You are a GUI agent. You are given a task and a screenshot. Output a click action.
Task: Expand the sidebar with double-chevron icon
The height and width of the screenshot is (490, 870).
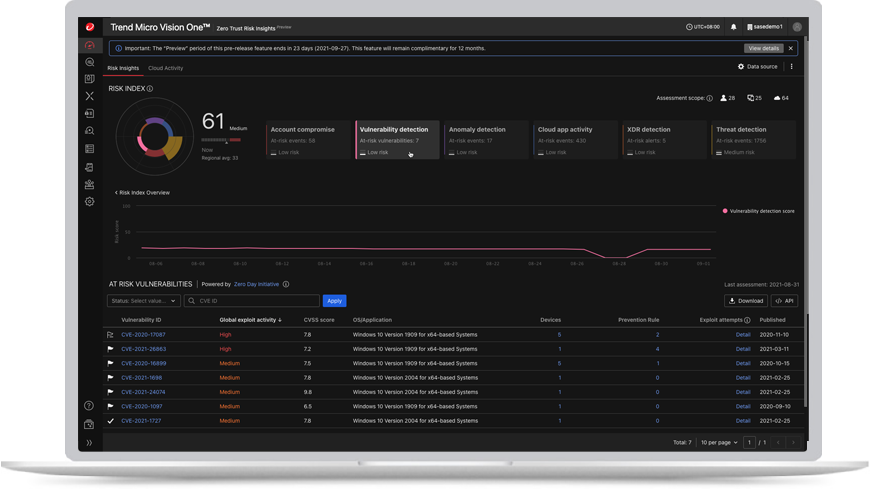[x=89, y=443]
